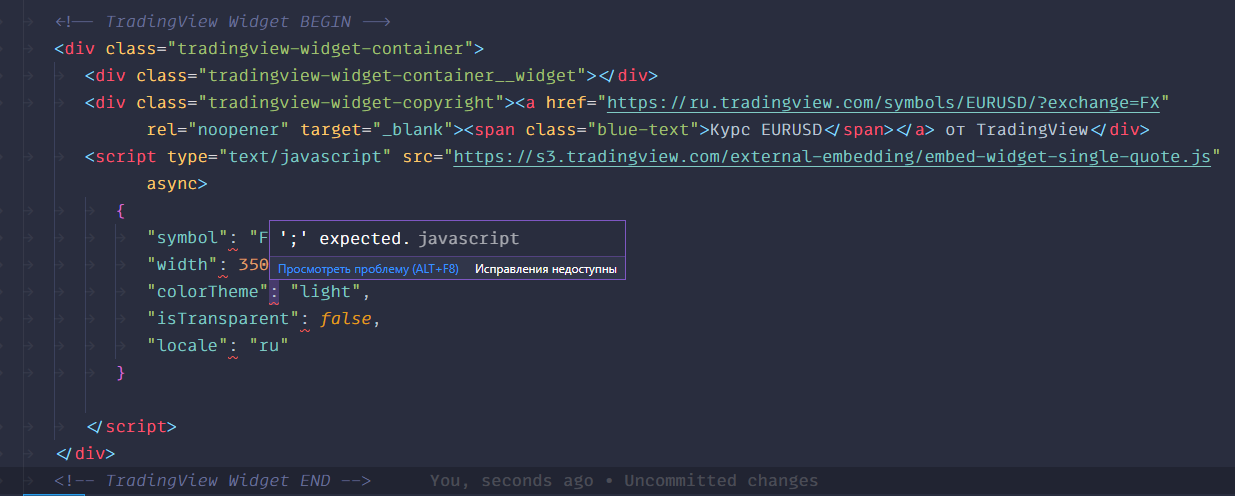Click the "locale" key
This screenshot has height=496, width=1235.
tap(187, 345)
